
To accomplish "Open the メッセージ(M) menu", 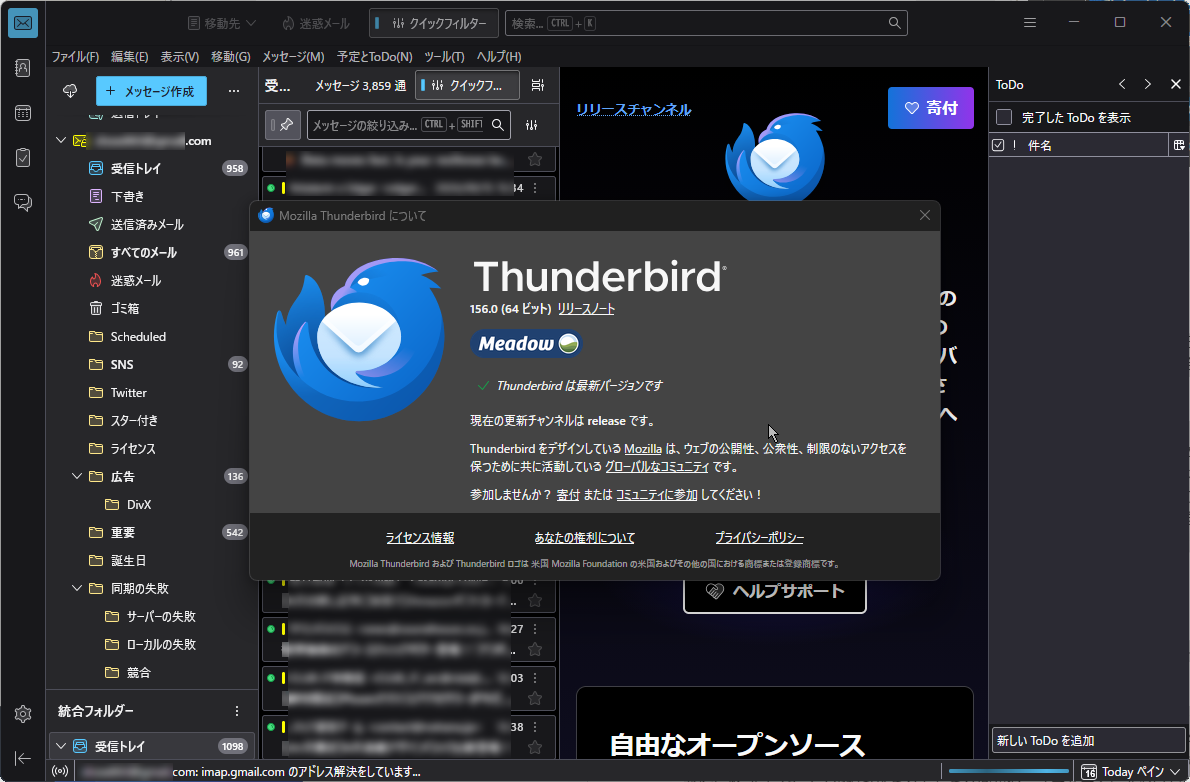I will tap(293, 56).
